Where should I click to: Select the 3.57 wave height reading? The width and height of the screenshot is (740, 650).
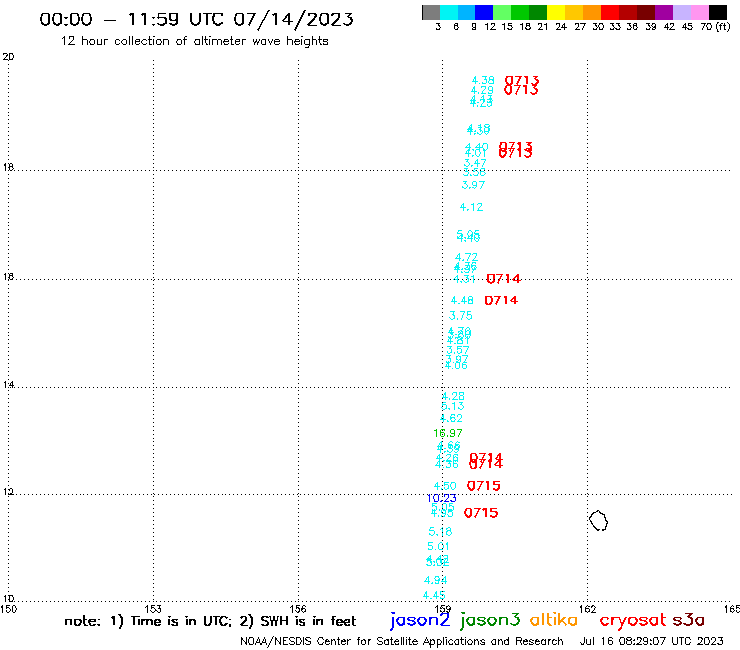click(458, 350)
